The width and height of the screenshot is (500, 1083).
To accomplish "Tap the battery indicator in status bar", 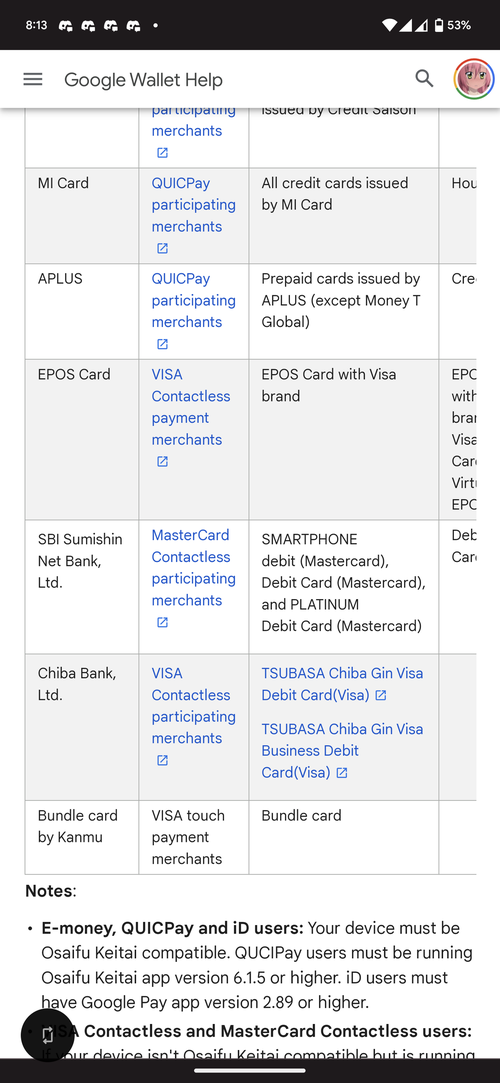I will (x=439, y=26).
